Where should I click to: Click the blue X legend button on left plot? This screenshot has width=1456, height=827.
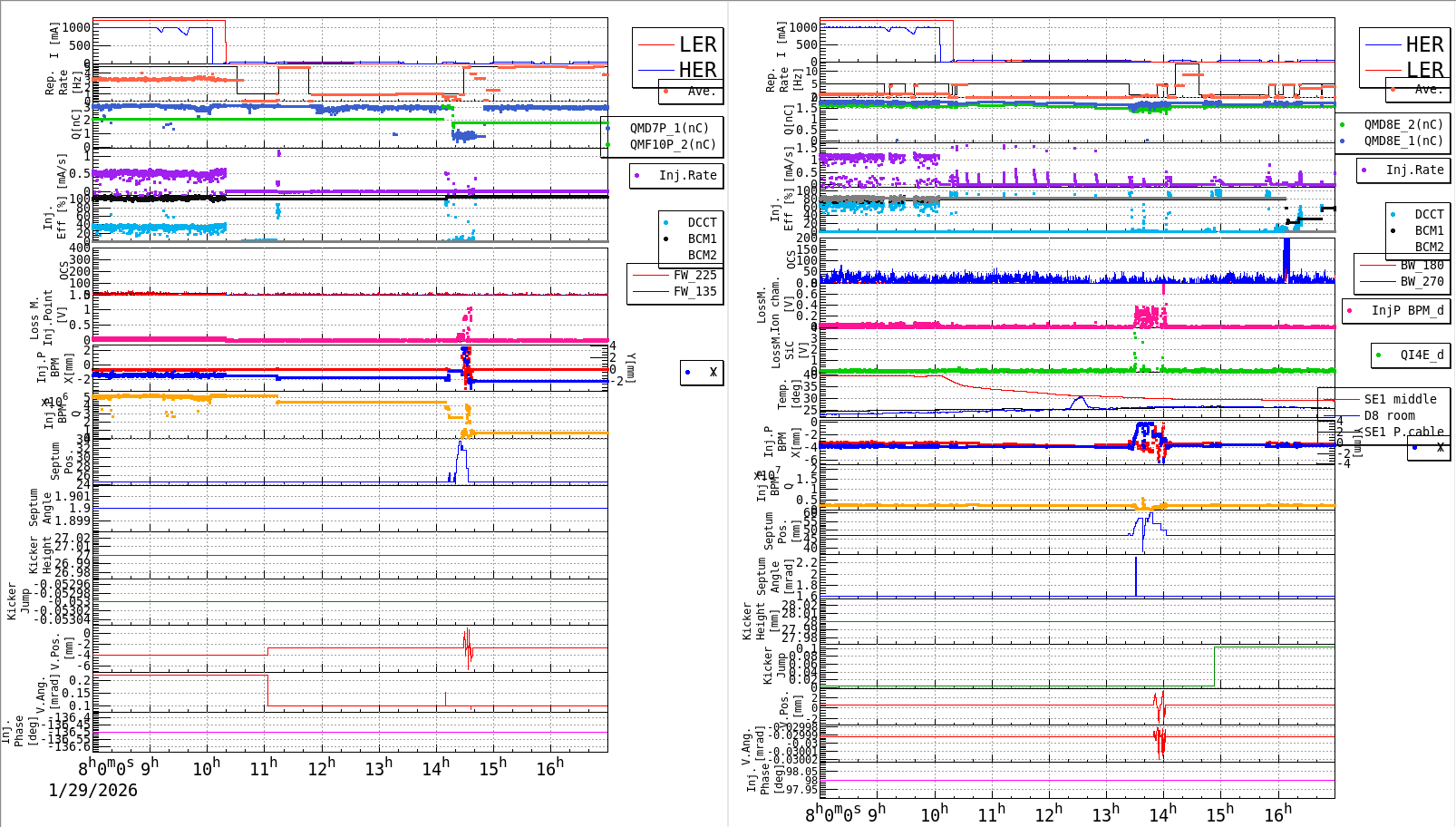687,372
